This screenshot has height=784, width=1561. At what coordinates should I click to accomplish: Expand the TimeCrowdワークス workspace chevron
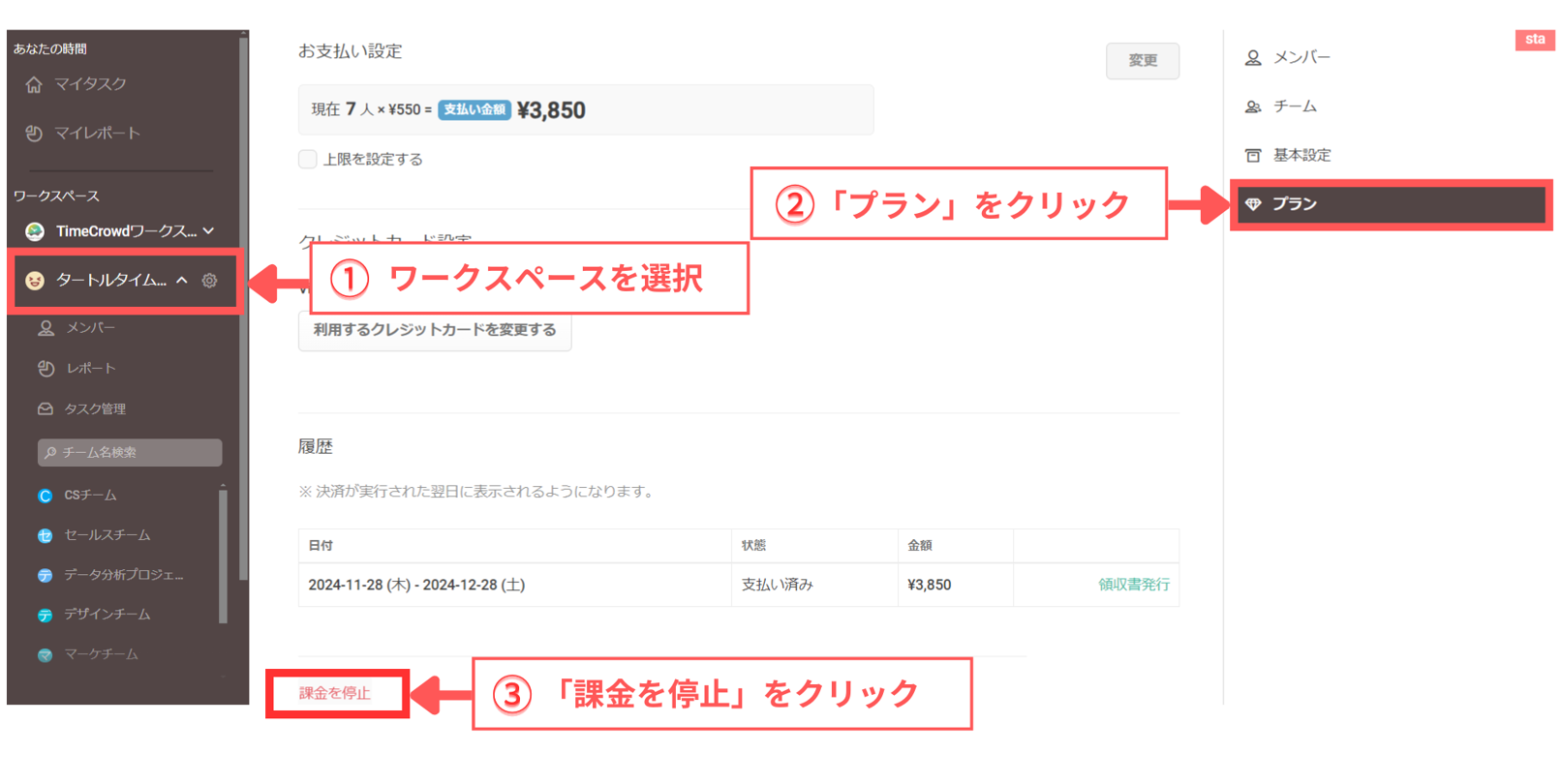point(209,231)
